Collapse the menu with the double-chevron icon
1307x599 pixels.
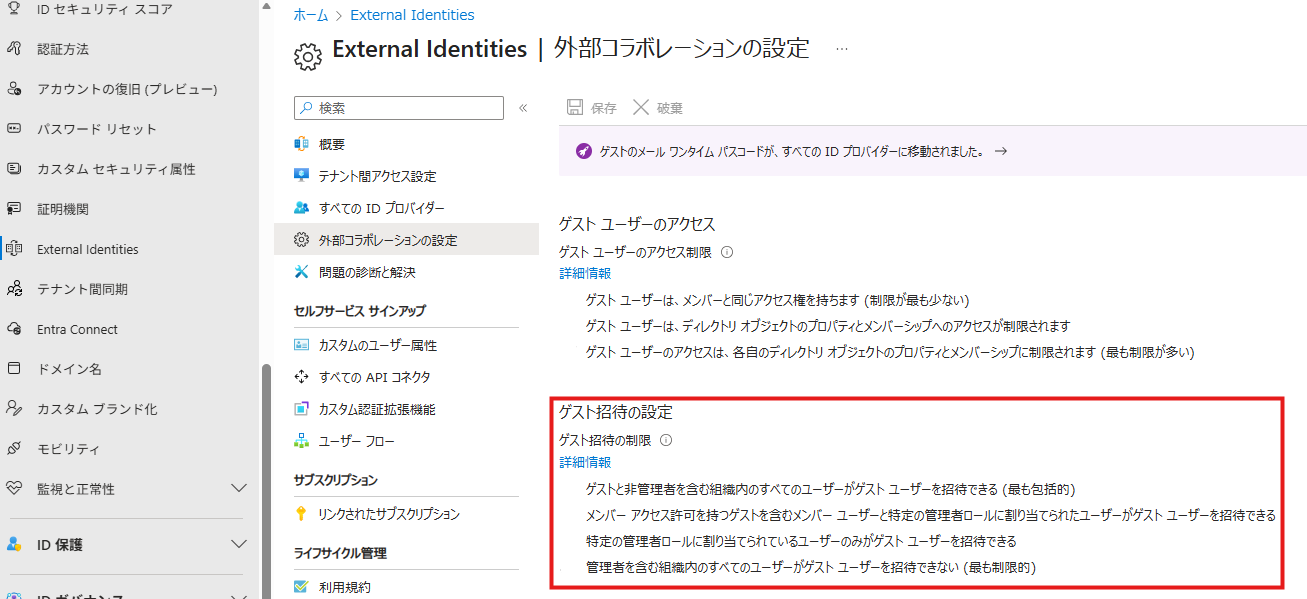click(522, 108)
